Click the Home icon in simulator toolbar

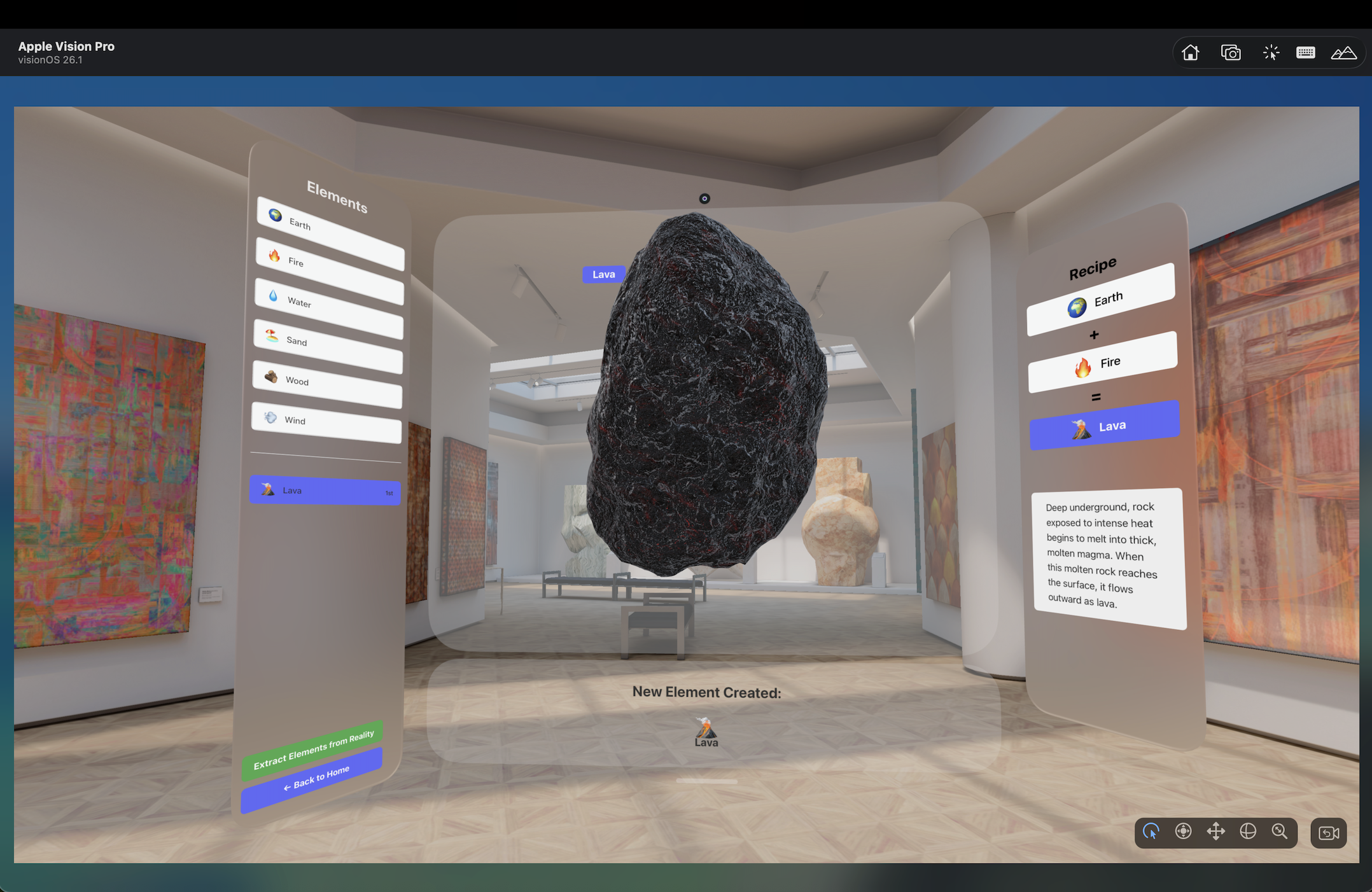click(x=1190, y=53)
